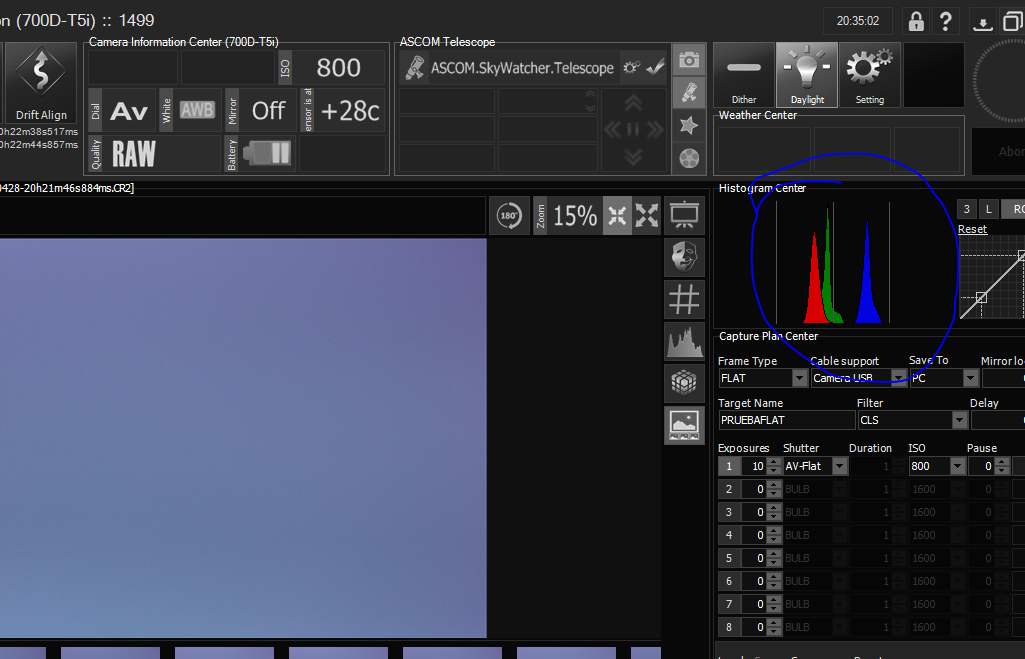The width and height of the screenshot is (1025, 659).
Task: Click the sensor temperature +28c readout
Action: (343, 110)
